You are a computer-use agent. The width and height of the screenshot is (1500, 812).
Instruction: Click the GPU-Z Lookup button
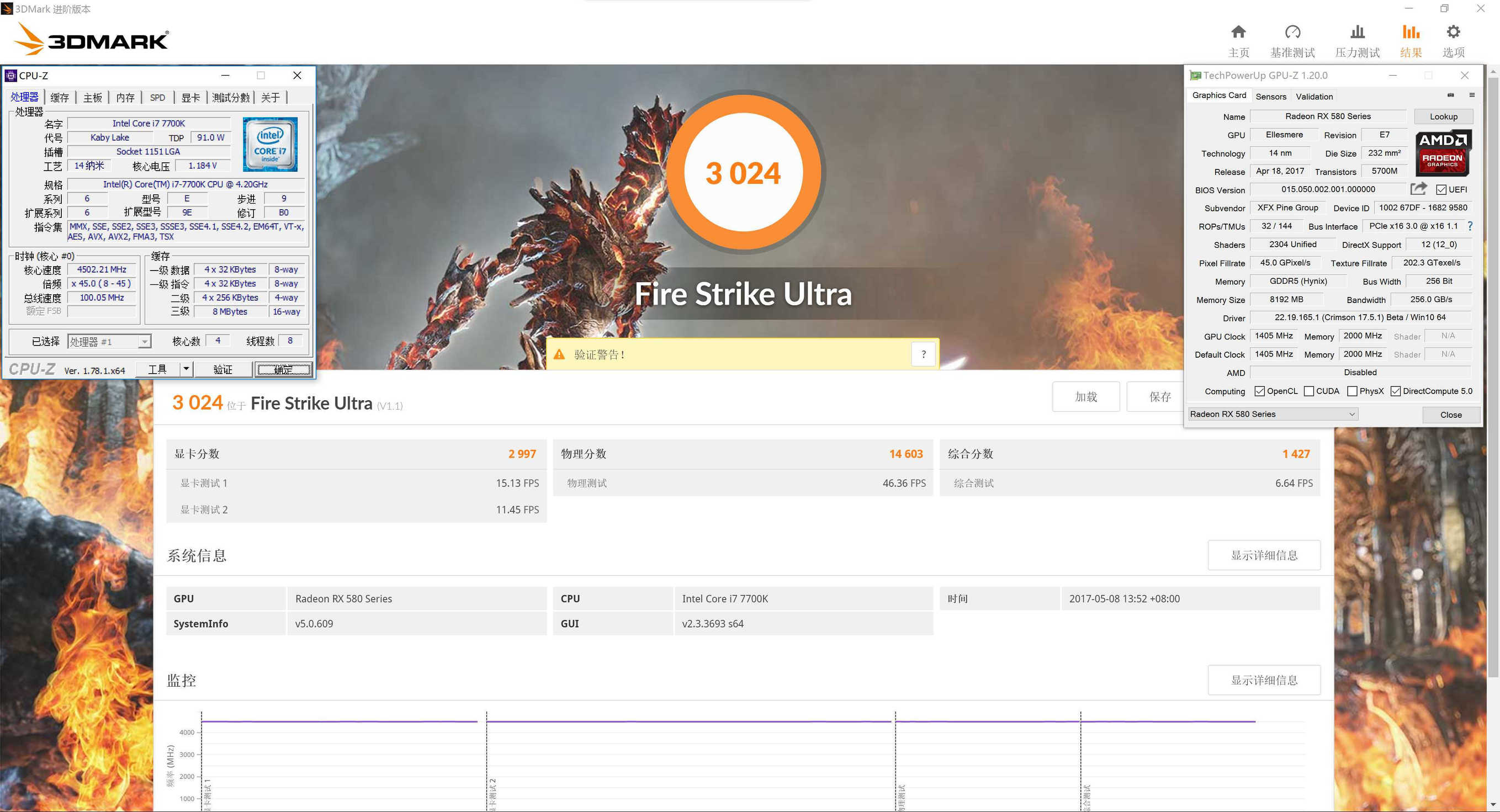(x=1443, y=116)
